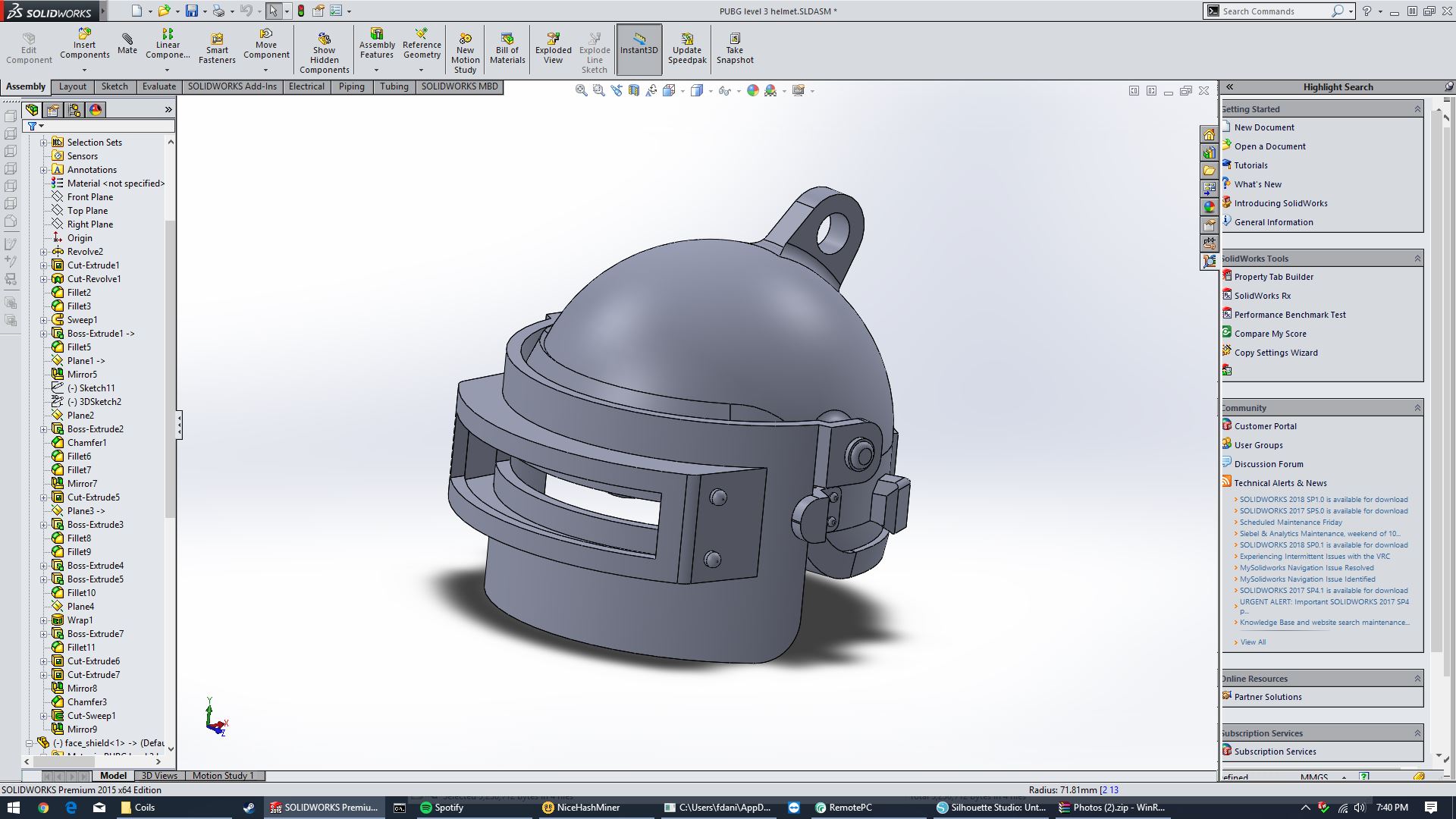Click Zoom to Area icon

pos(599,90)
